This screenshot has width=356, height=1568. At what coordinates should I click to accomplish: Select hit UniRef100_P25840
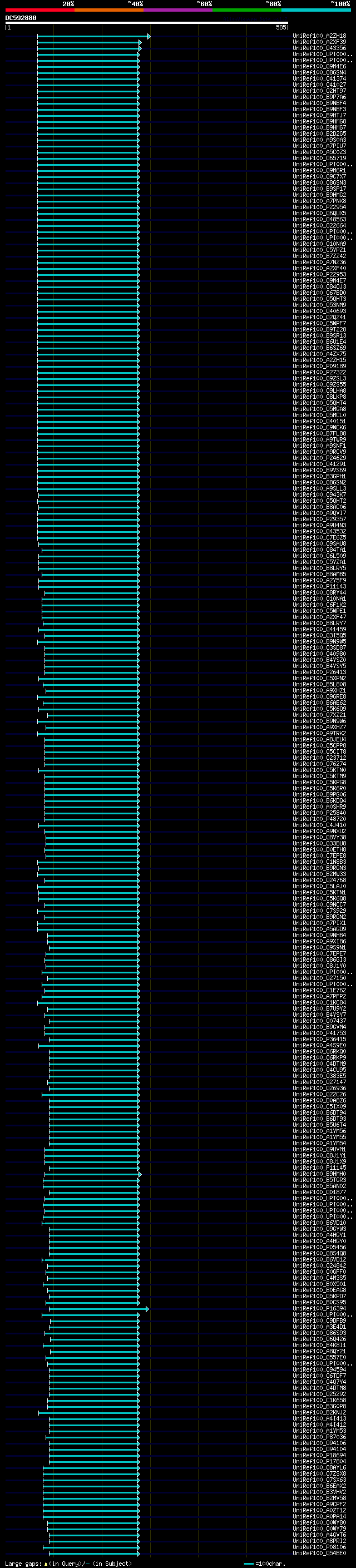click(x=319, y=813)
